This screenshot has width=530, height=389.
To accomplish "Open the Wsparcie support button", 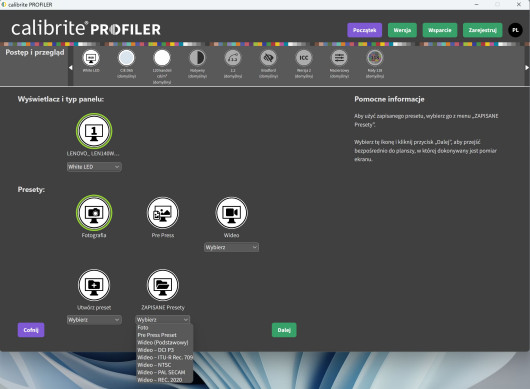I will point(440,30).
